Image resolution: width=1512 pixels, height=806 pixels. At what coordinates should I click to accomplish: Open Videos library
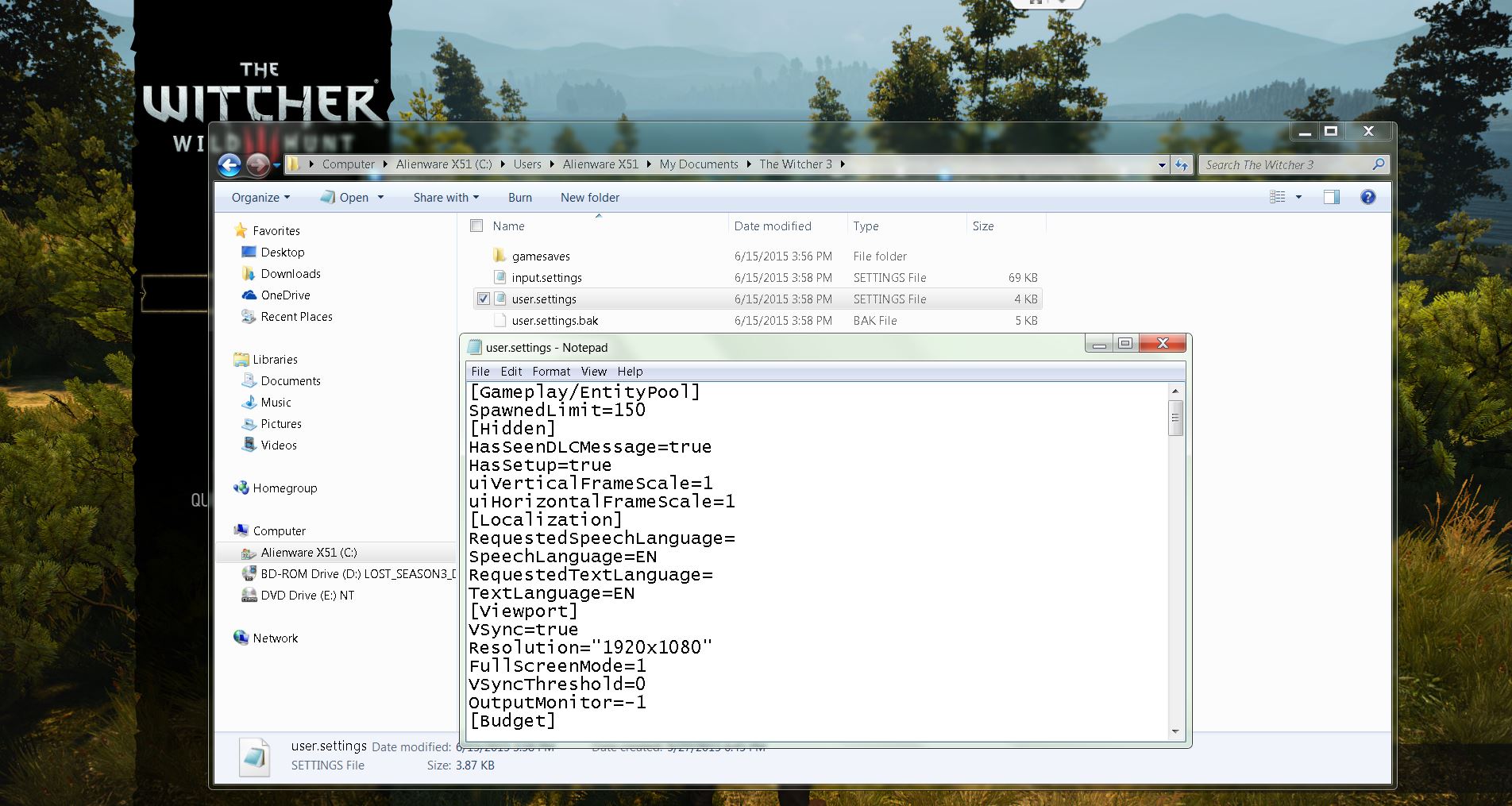point(279,445)
